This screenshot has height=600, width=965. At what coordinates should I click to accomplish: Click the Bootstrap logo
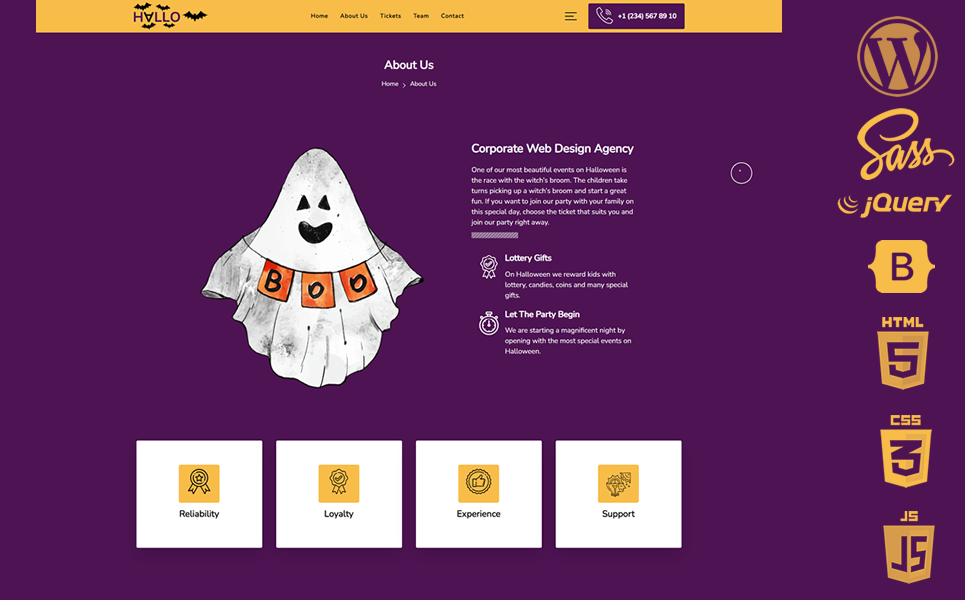point(903,266)
